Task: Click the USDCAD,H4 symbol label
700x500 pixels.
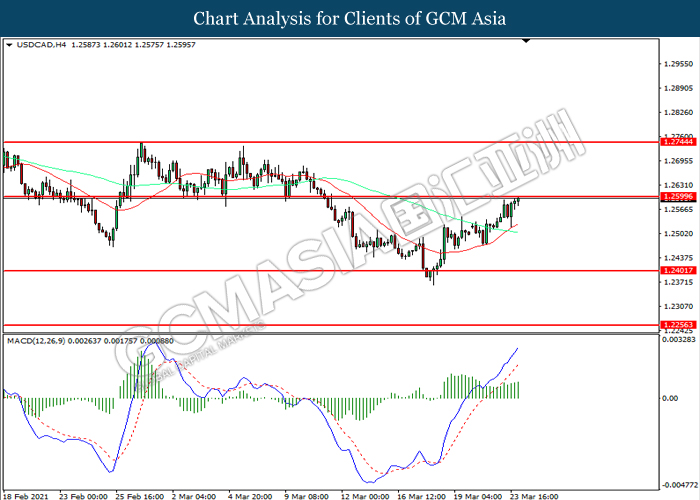Action: pos(41,45)
